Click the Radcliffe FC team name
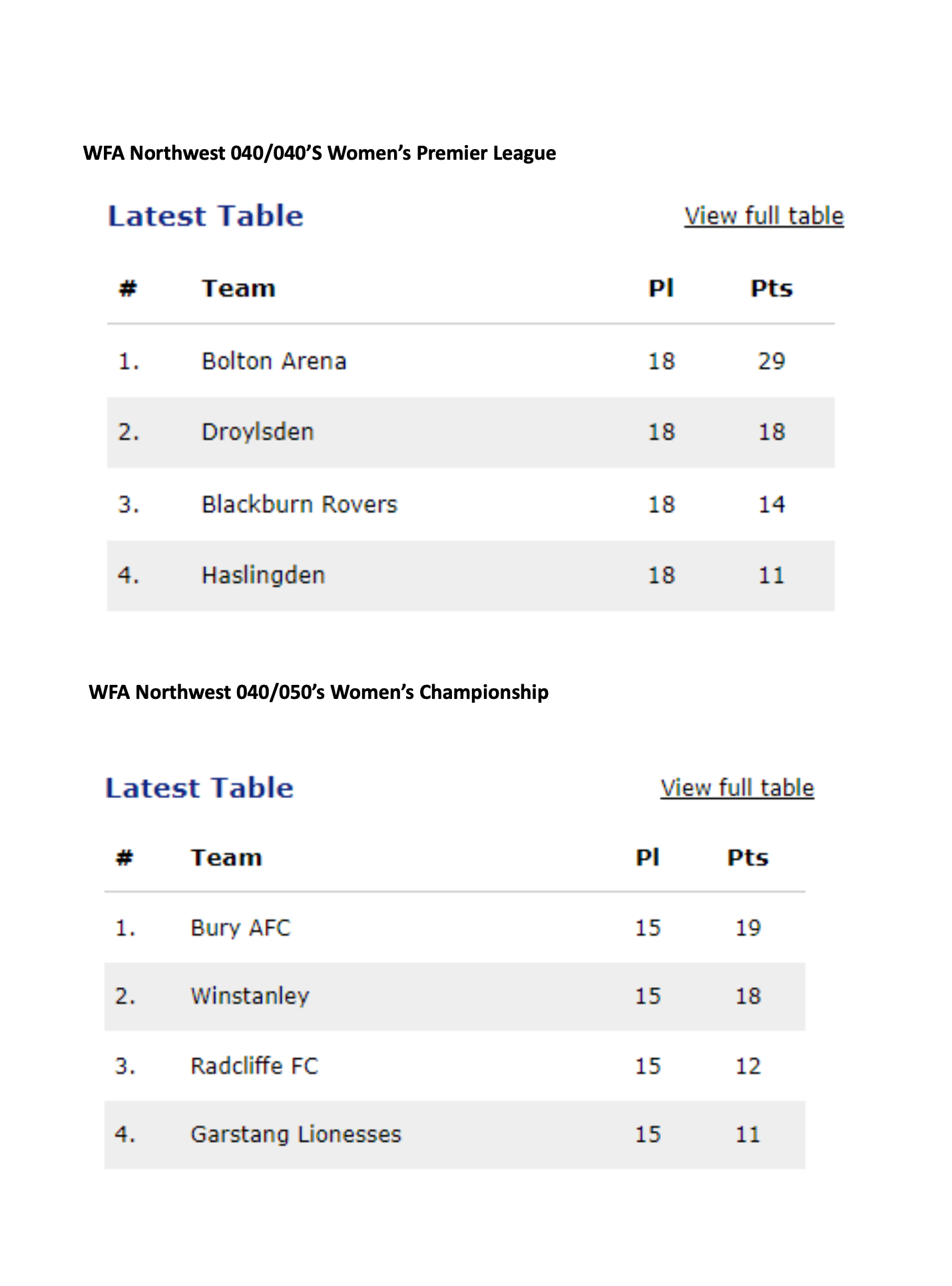This screenshot has height=1286, width=952. [254, 1066]
